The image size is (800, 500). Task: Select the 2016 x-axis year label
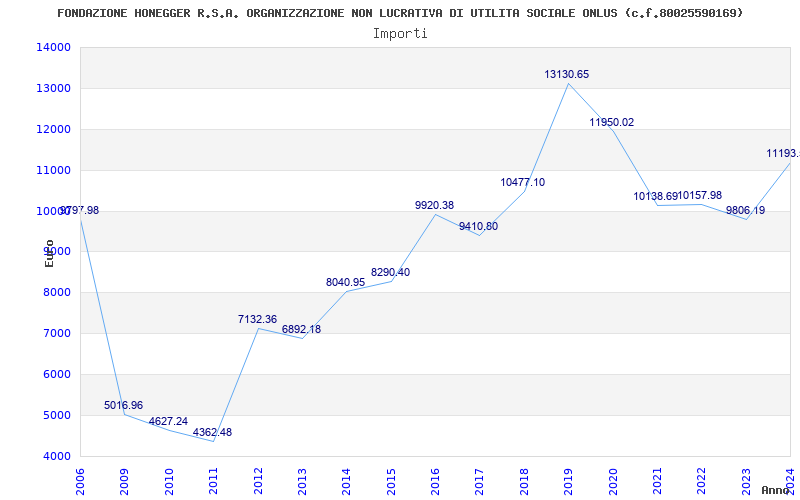coord(435,481)
